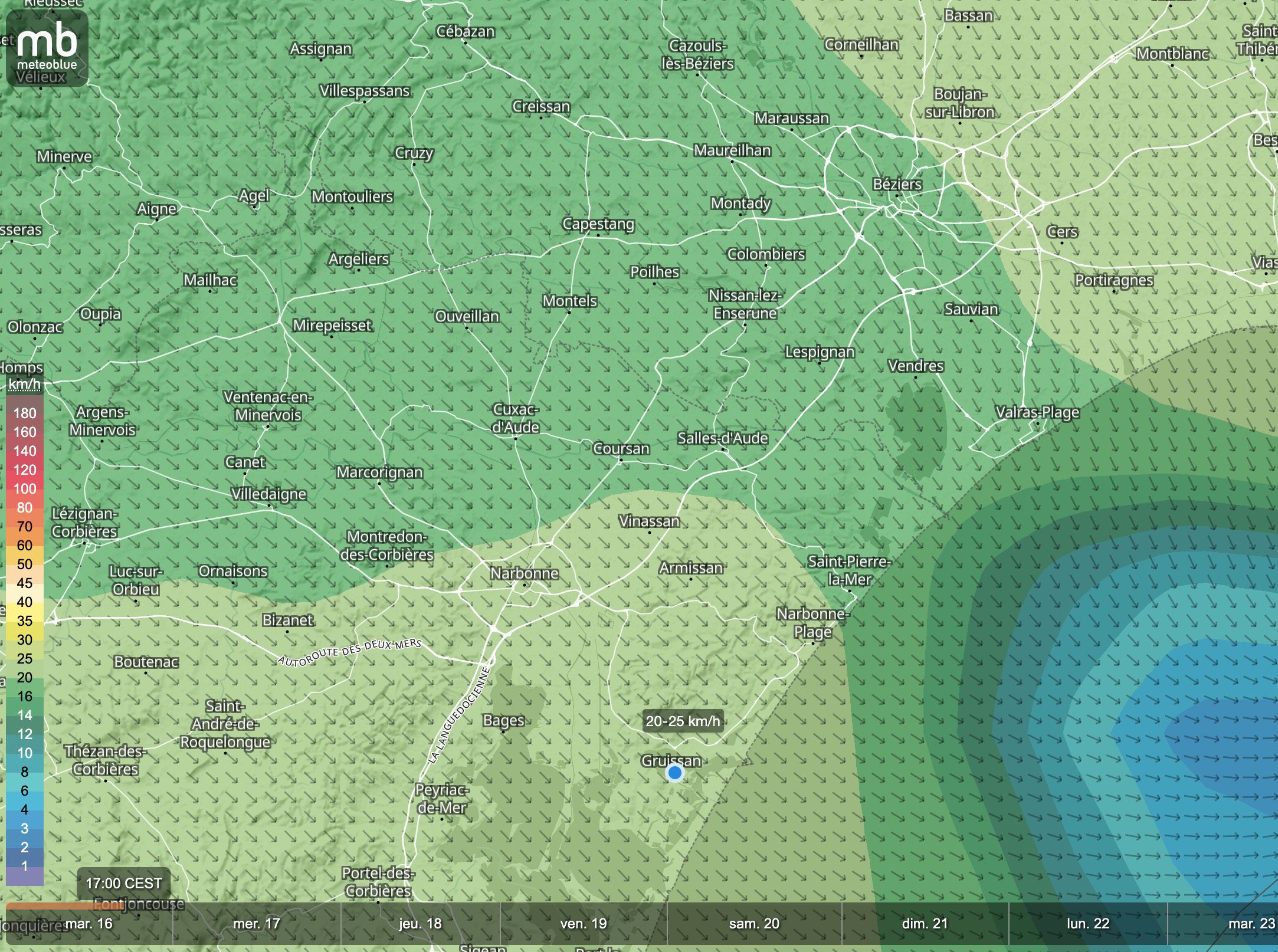Viewport: 1278px width, 952px height.
Task: Click the Valras-Plage town label
Action: click(x=1037, y=412)
